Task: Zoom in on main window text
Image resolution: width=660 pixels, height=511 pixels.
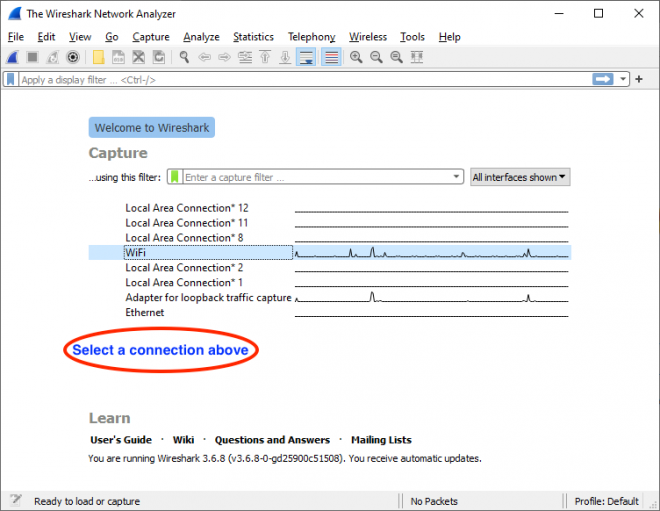Action: pyautogui.click(x=356, y=57)
